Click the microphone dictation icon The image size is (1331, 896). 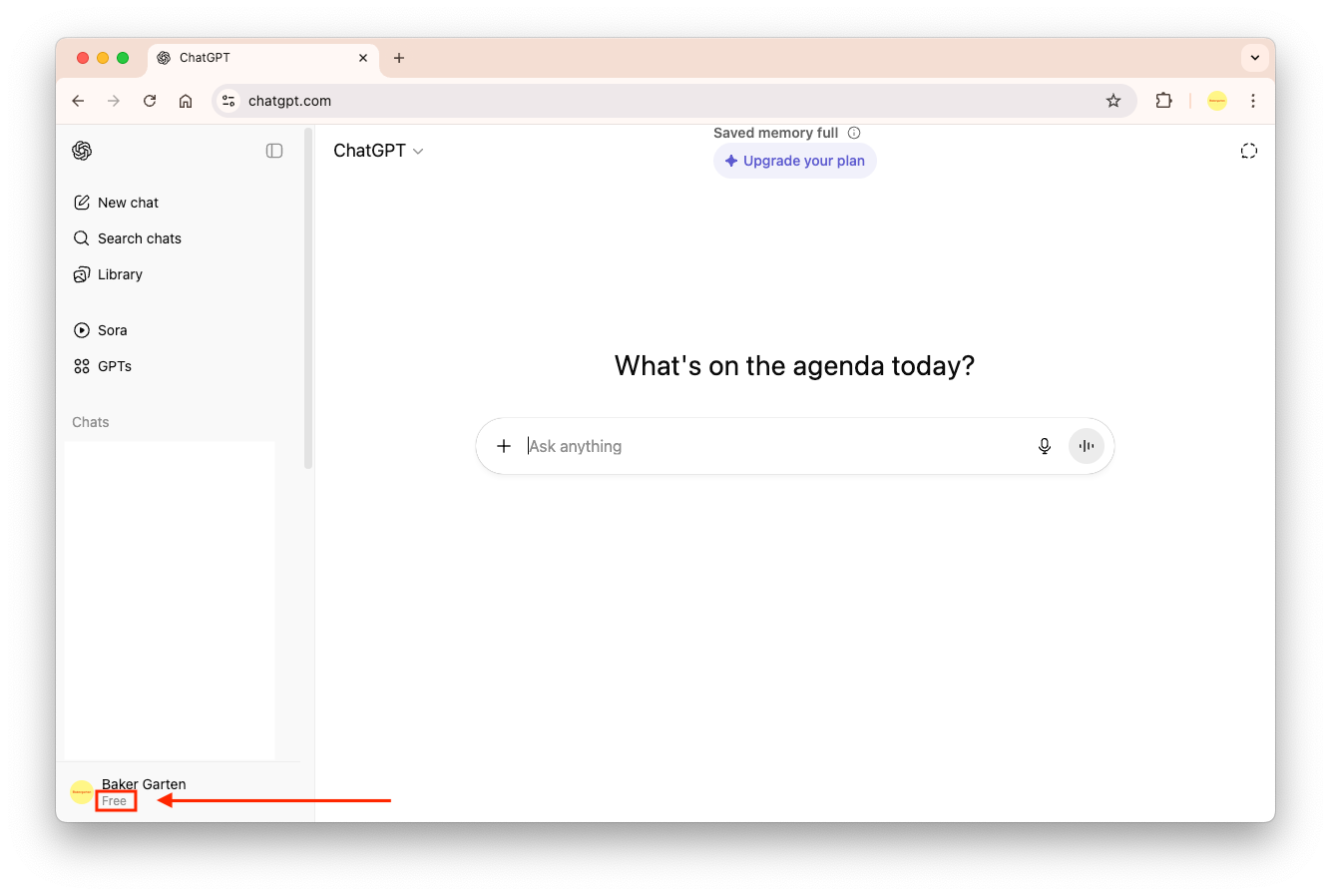coord(1045,446)
